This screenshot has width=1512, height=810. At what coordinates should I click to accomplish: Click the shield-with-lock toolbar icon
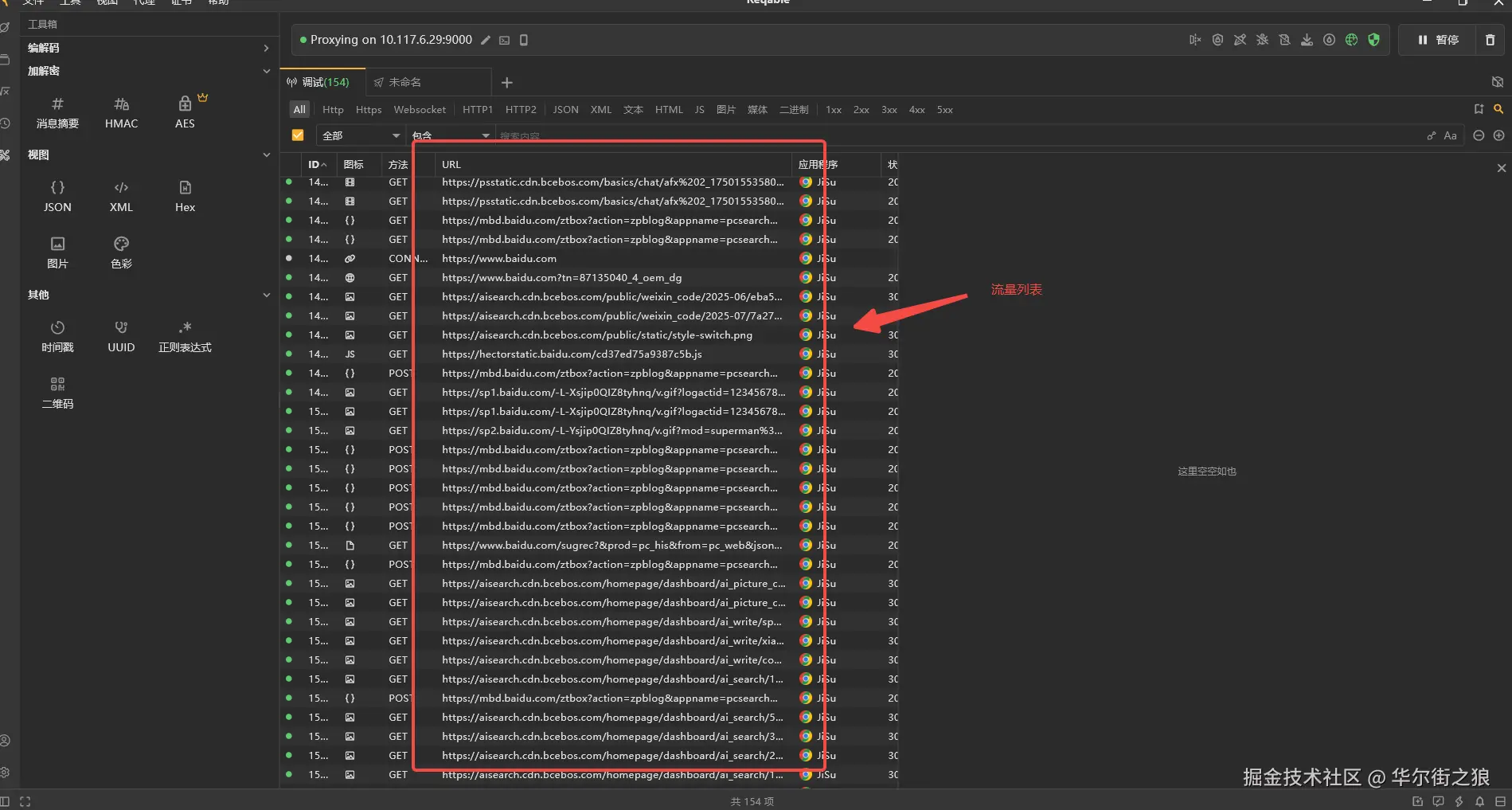point(1218,40)
